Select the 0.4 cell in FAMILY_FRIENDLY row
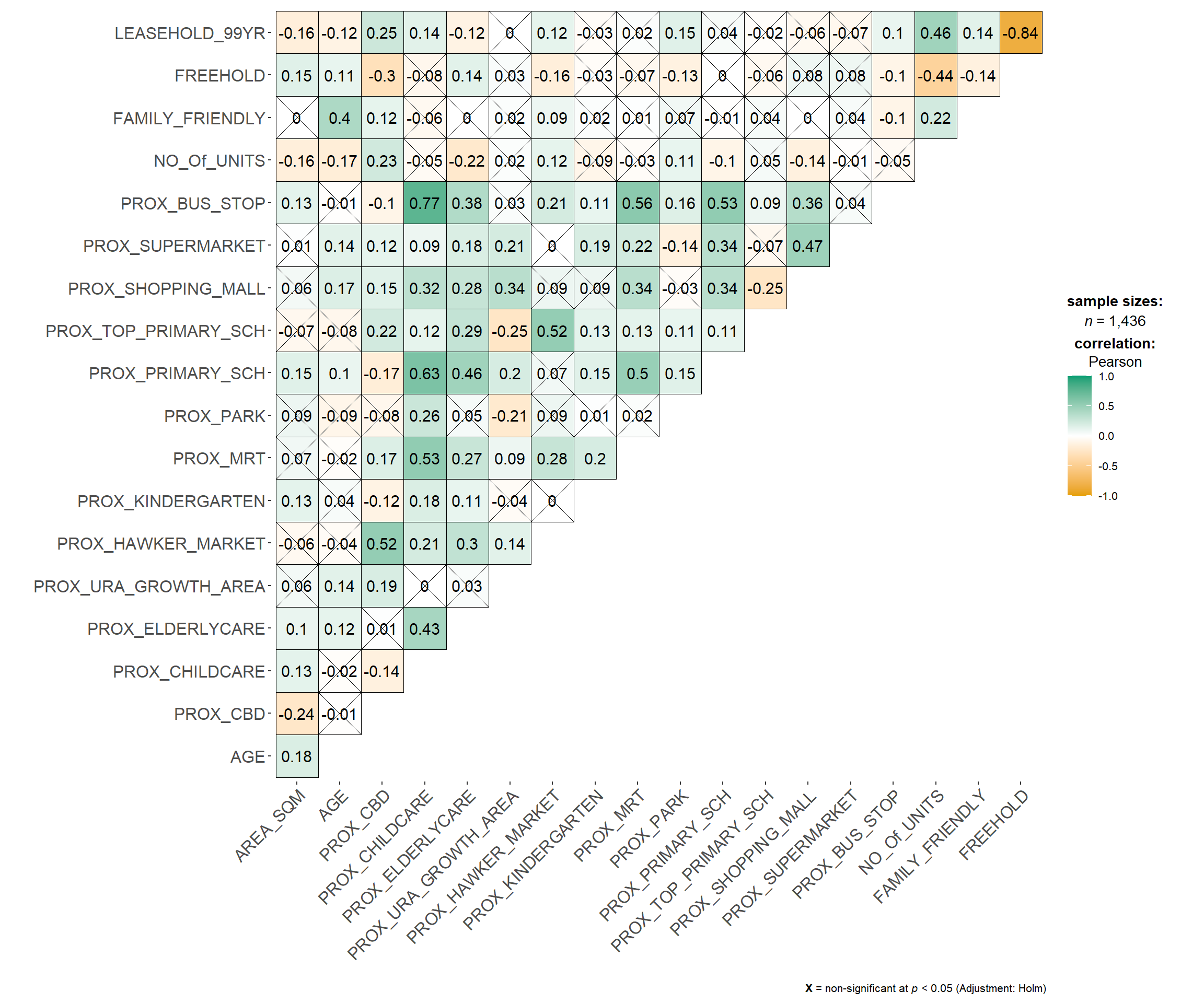The width and height of the screenshot is (1204, 1003). pyautogui.click(x=340, y=118)
